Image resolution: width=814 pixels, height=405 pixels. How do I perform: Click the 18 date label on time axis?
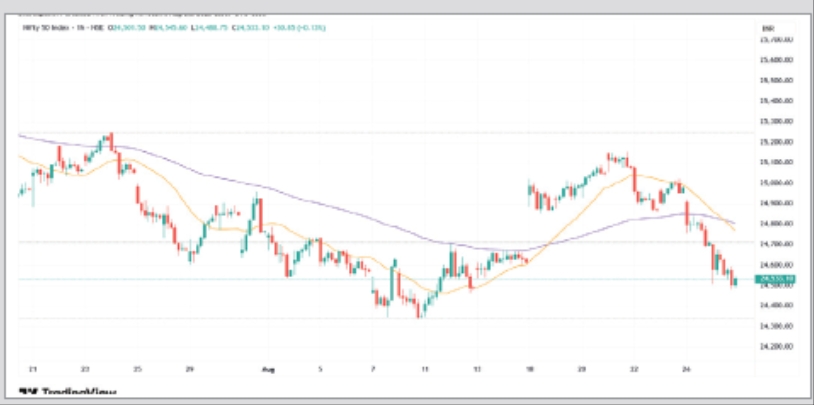(x=529, y=367)
